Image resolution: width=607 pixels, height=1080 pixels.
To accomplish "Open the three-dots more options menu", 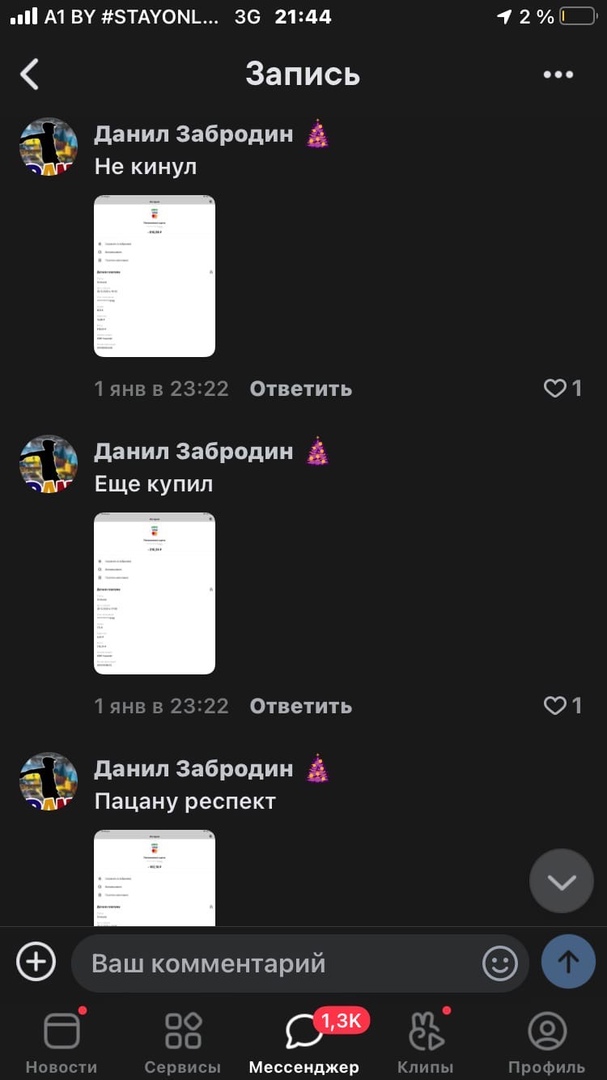I will tap(558, 74).
